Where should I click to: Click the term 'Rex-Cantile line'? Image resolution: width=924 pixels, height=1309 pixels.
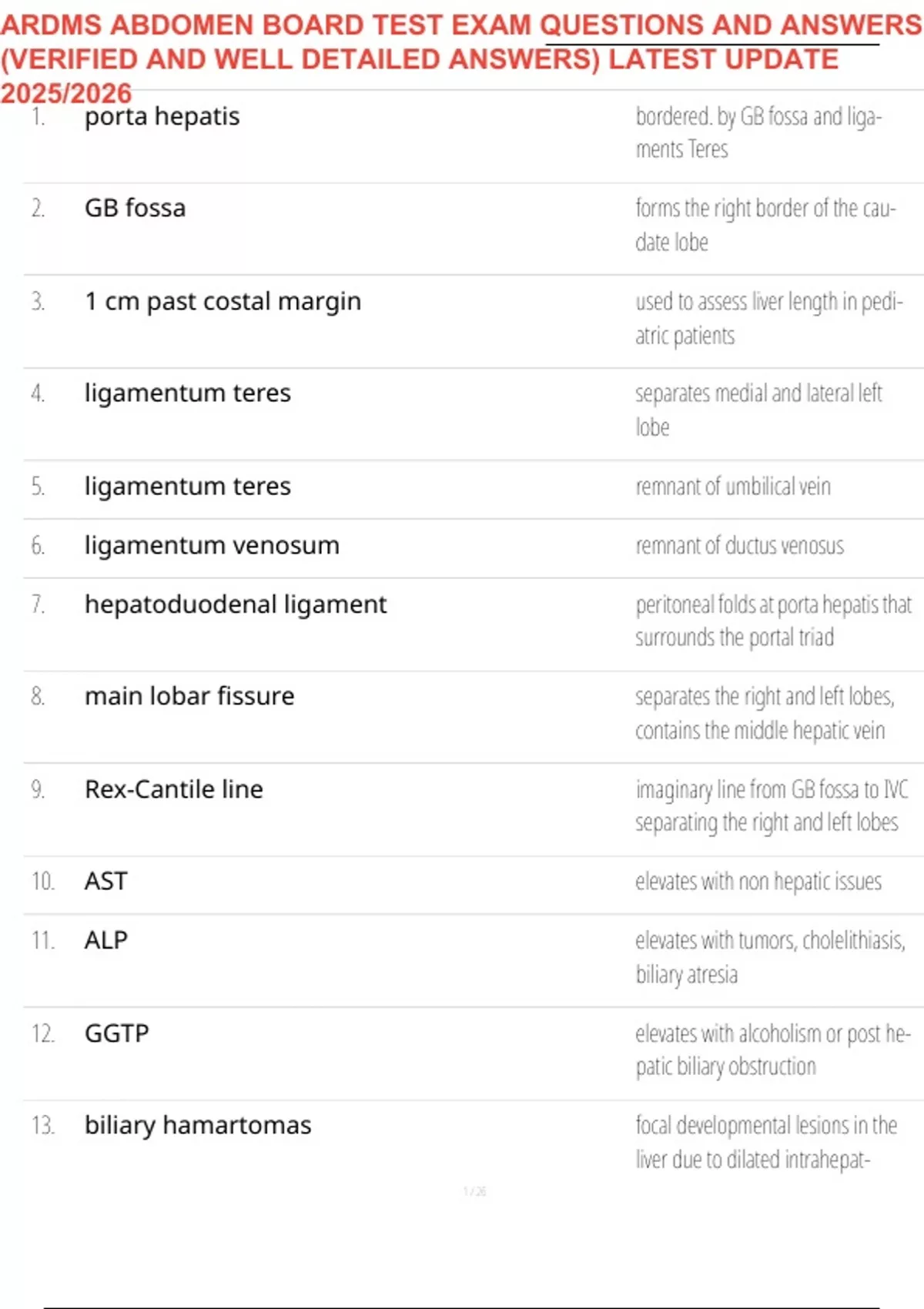pyautogui.click(x=173, y=789)
